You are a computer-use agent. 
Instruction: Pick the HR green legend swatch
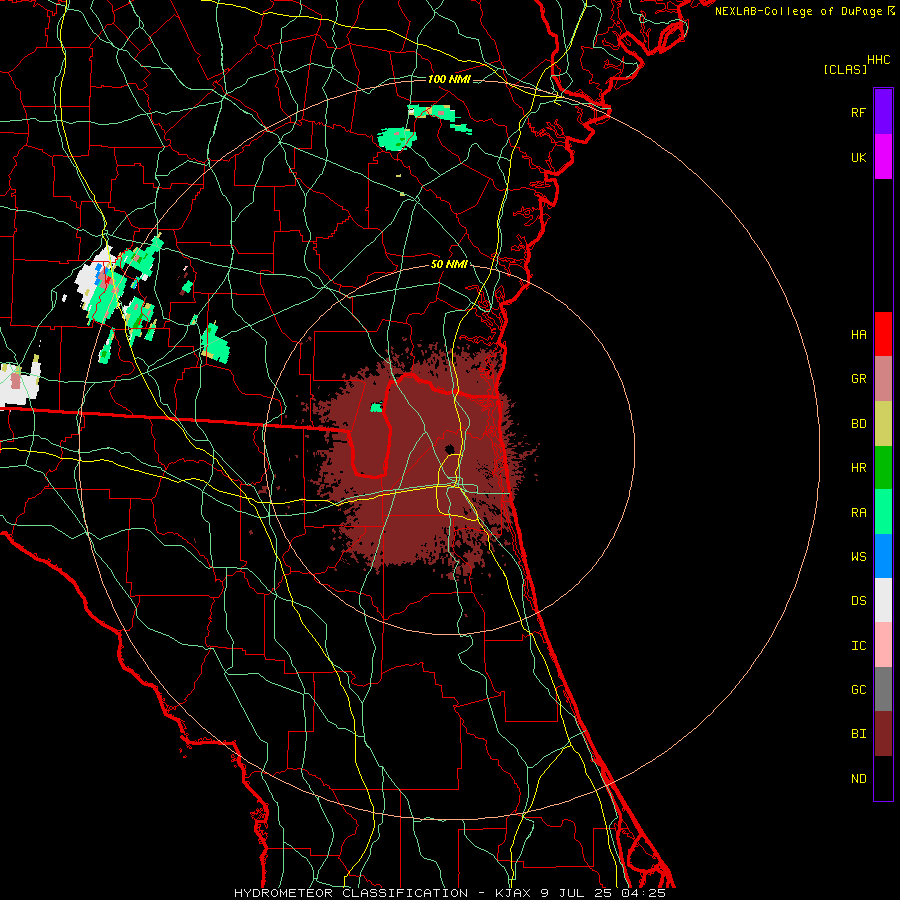point(883,468)
